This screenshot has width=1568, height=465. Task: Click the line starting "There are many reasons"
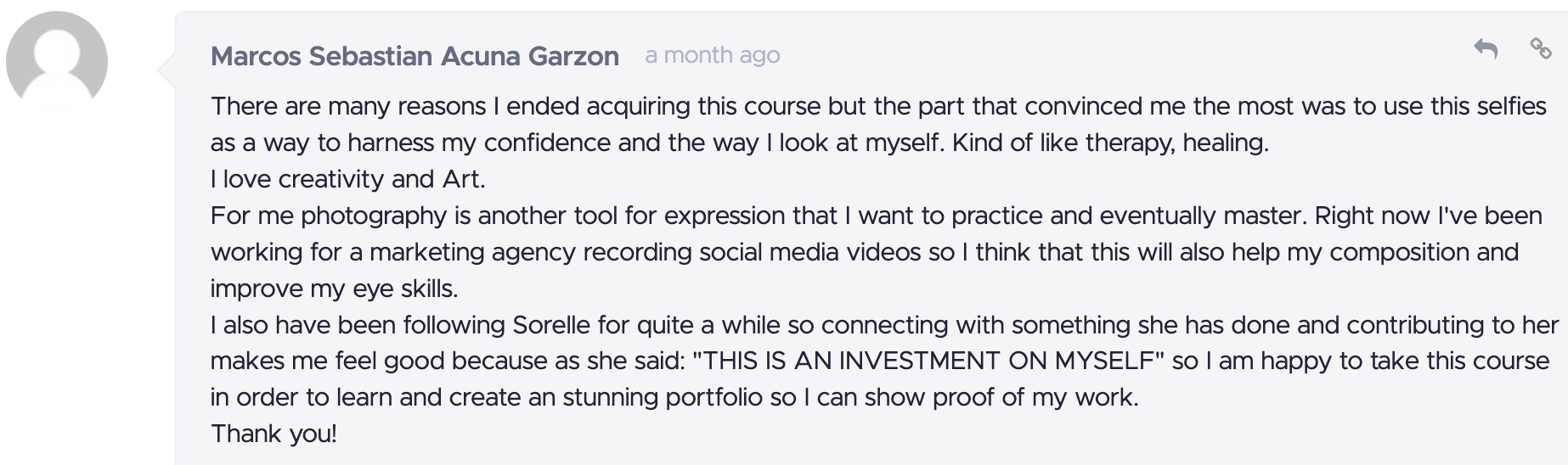878,106
